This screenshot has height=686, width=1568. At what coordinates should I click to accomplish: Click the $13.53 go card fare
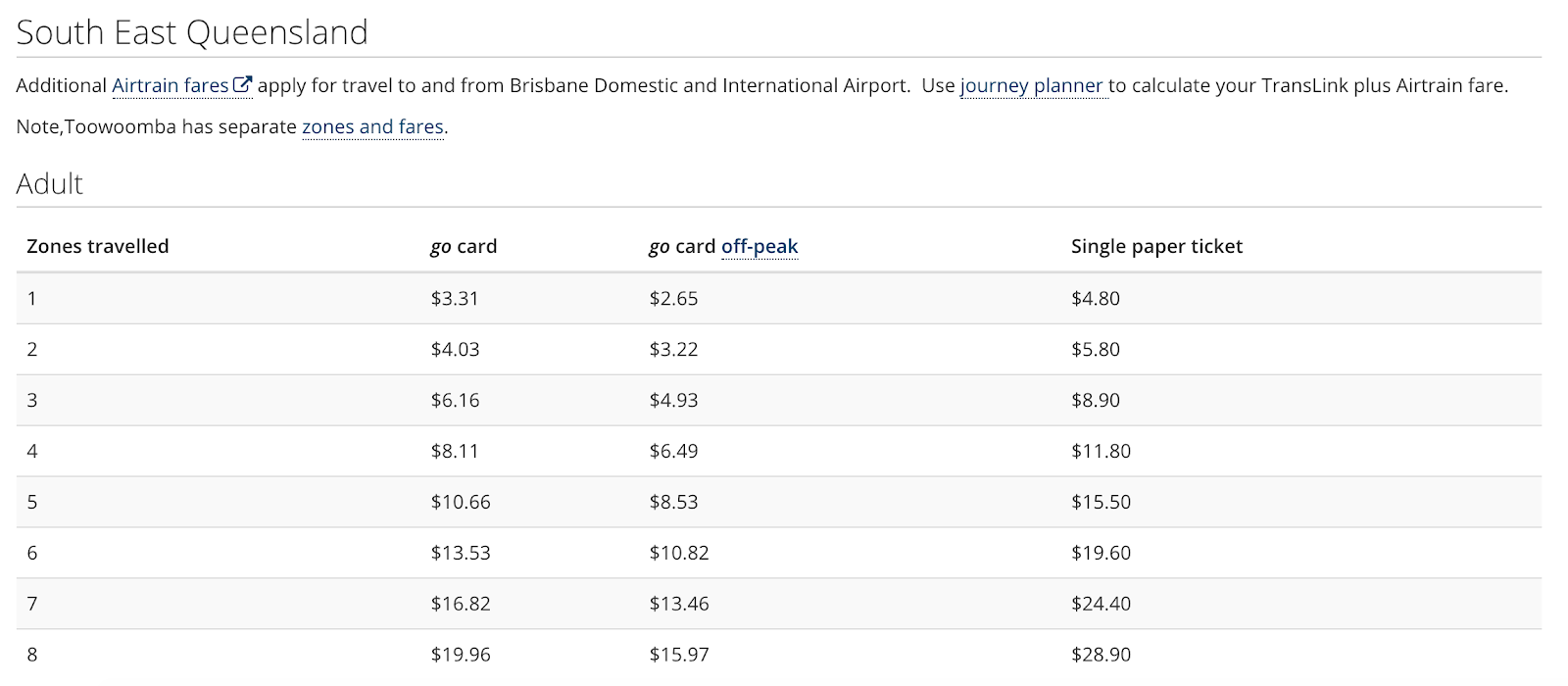pyautogui.click(x=461, y=554)
